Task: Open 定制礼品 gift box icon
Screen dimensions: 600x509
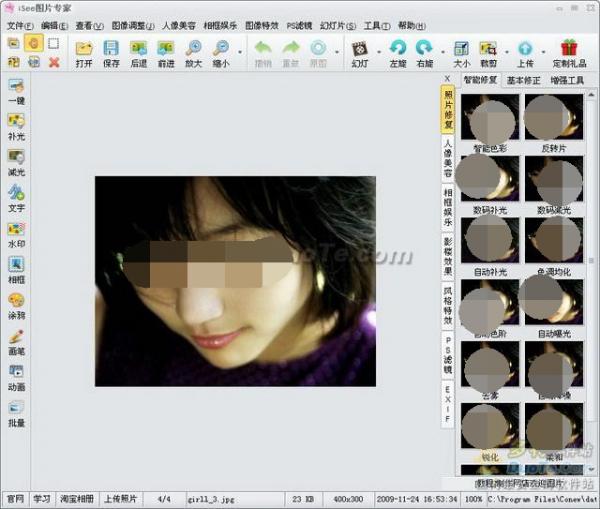Action: pos(569,48)
